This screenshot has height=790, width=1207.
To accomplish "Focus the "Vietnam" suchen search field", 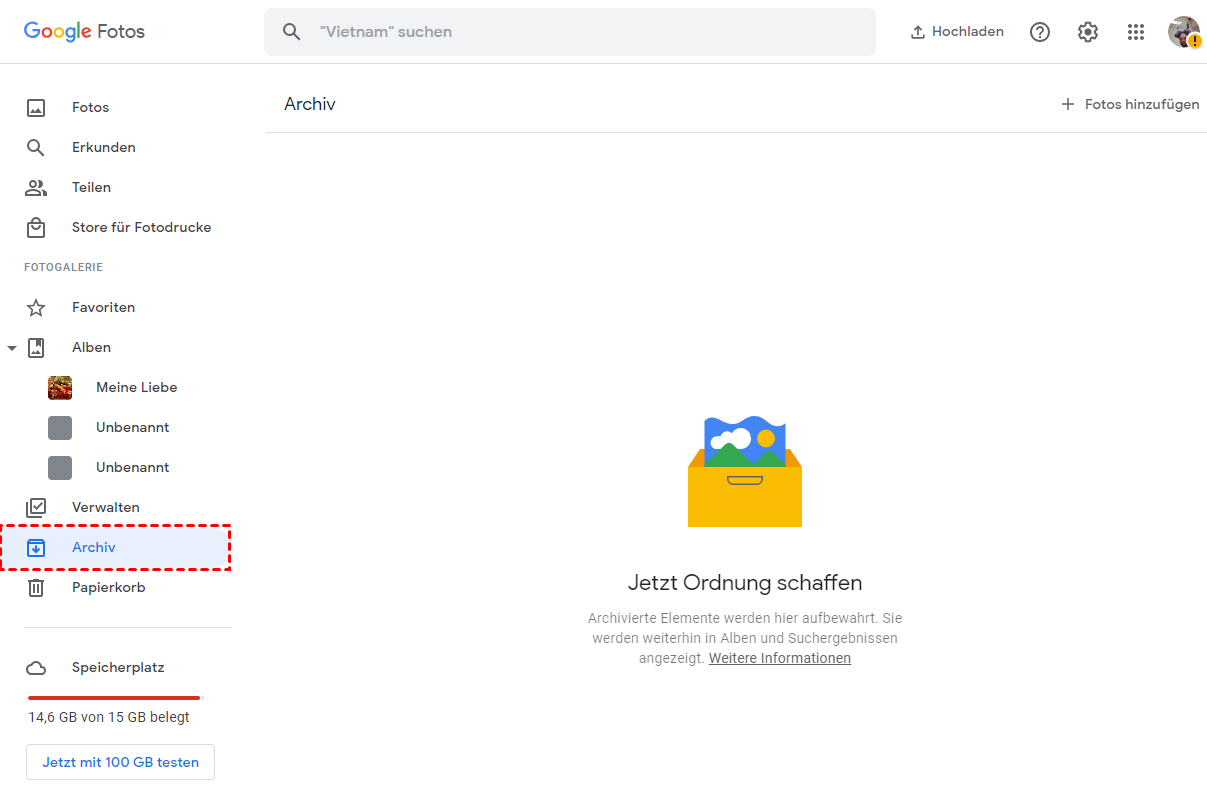I will pyautogui.click(x=590, y=32).
